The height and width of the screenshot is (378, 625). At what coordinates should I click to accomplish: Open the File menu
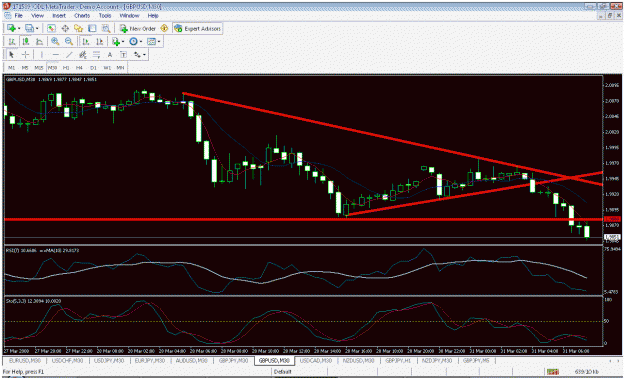coord(19,16)
